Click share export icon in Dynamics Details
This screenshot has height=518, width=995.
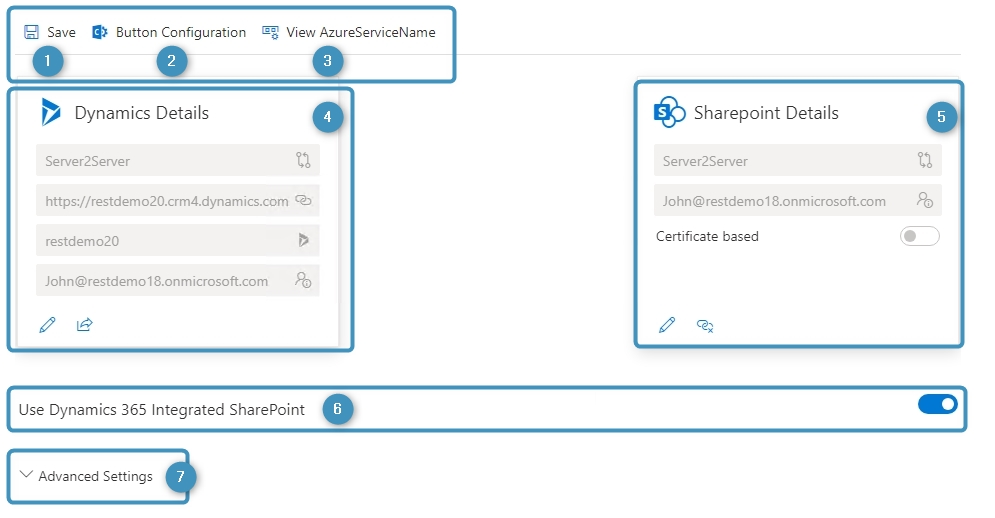coord(84,325)
